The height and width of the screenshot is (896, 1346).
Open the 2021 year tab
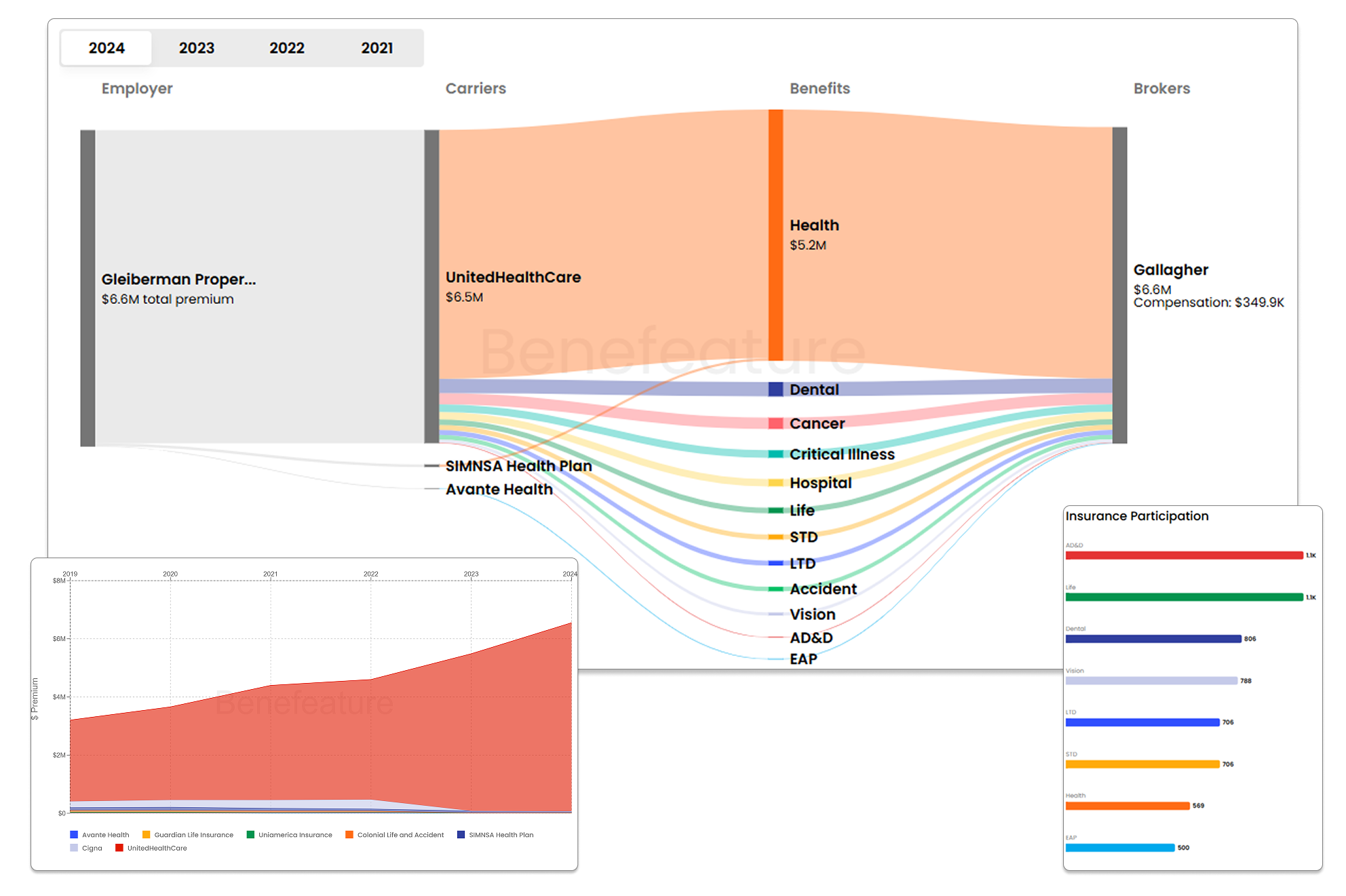tap(377, 48)
